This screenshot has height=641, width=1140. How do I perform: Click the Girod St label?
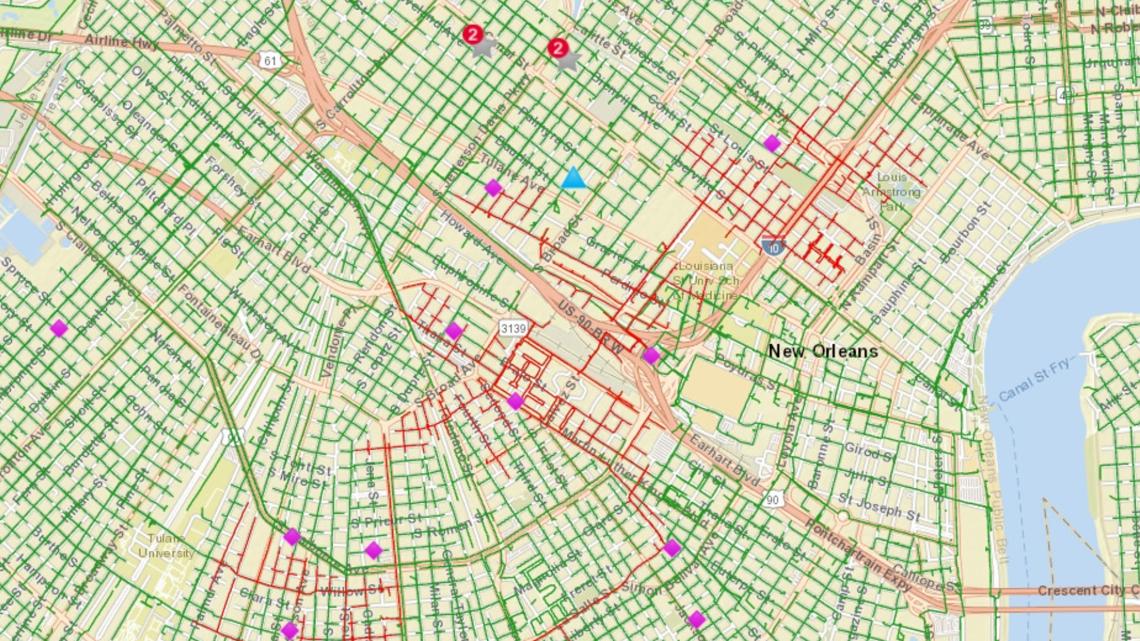(870, 451)
